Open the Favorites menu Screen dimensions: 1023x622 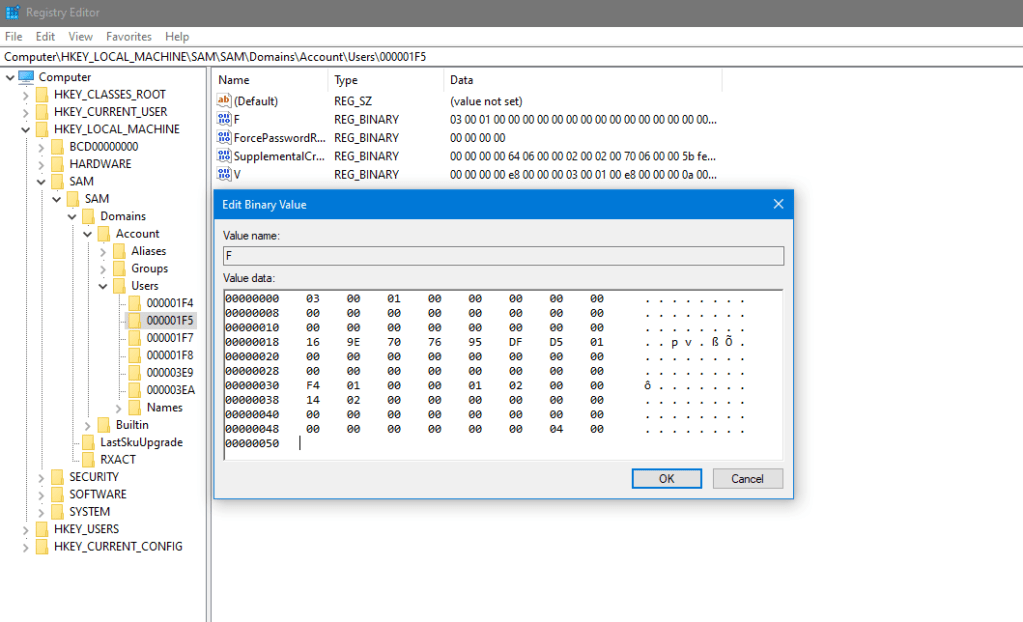point(129,36)
